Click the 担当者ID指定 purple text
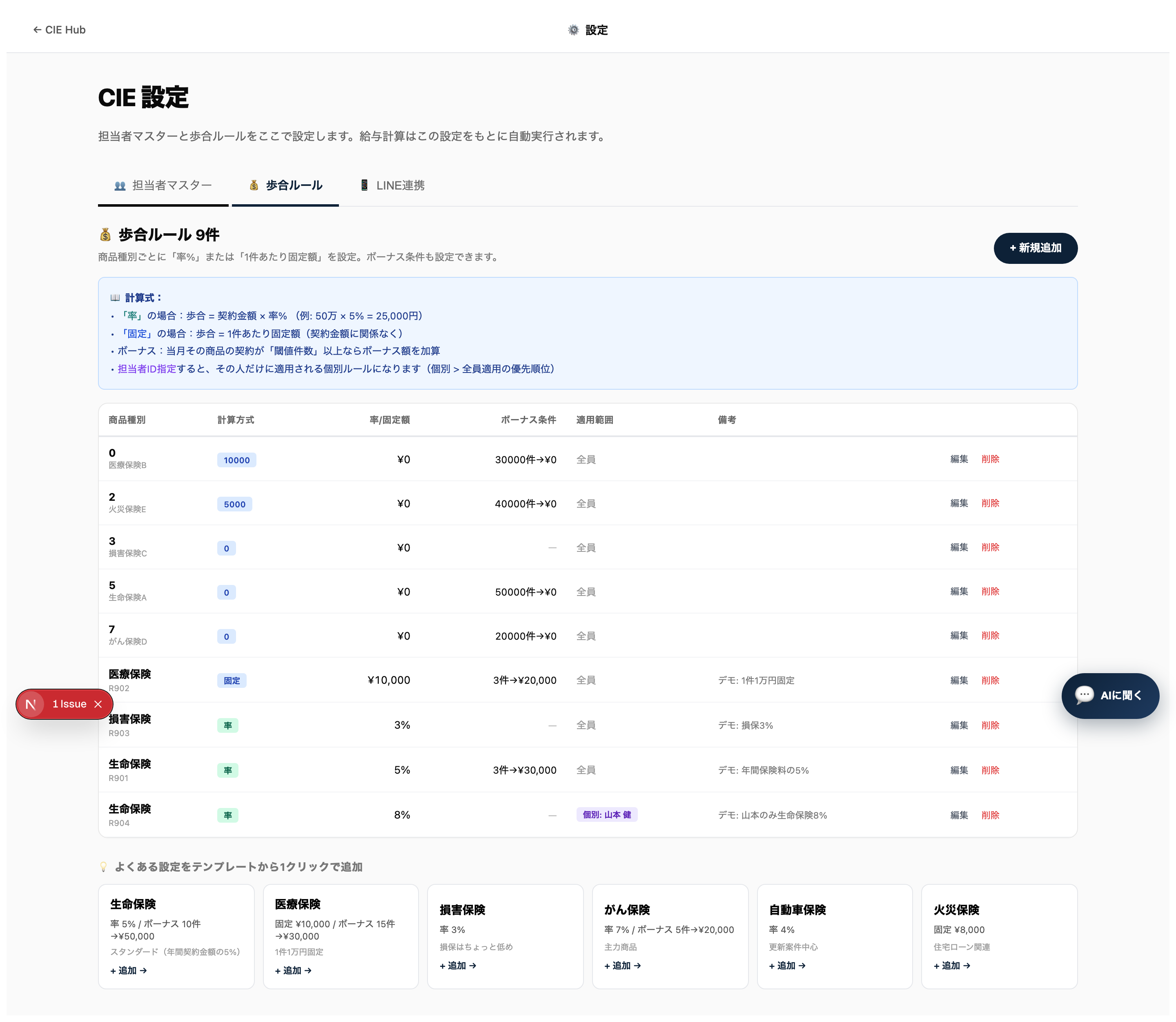 point(147,369)
